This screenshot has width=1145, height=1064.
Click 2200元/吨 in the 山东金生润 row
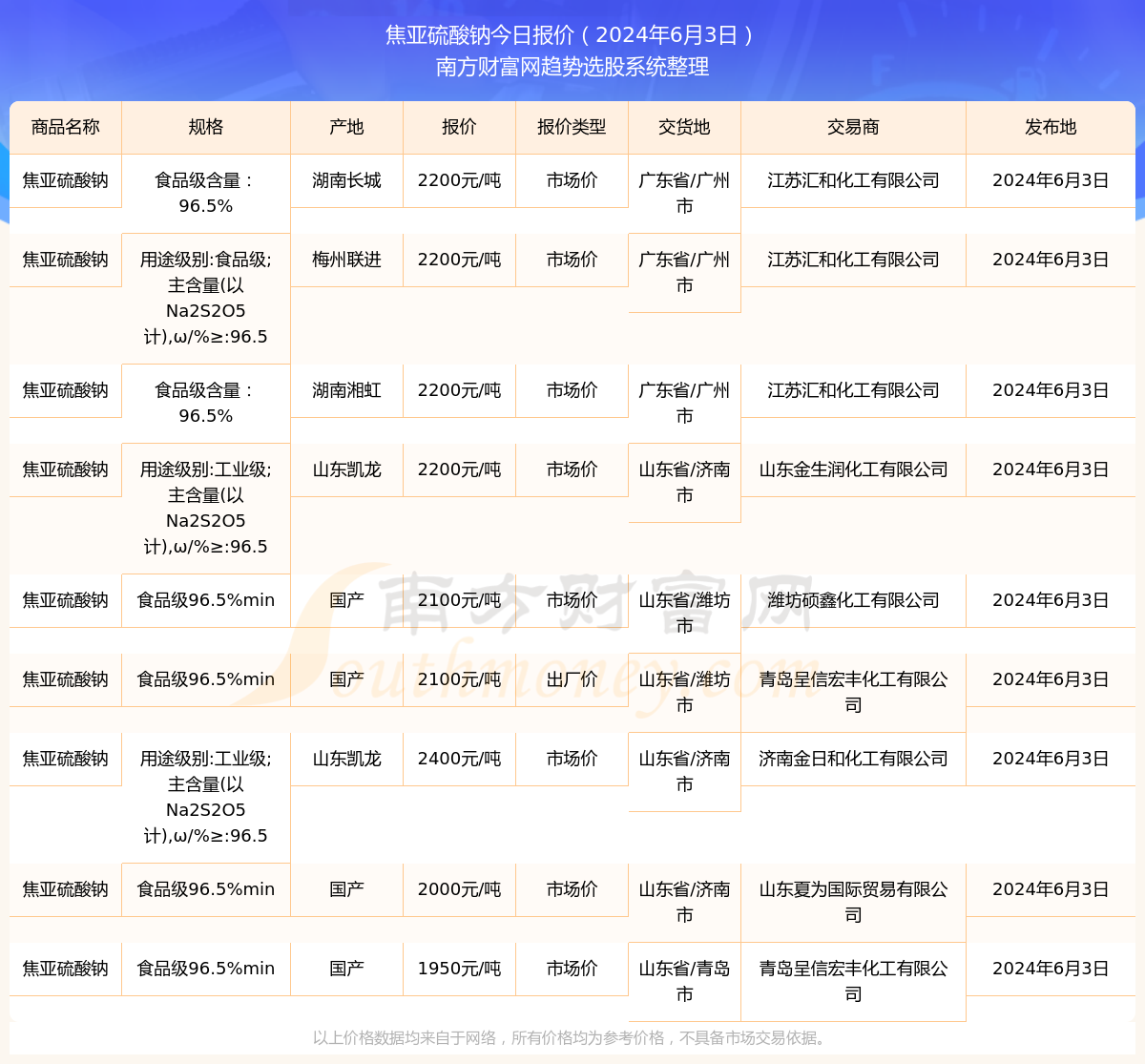click(x=459, y=469)
